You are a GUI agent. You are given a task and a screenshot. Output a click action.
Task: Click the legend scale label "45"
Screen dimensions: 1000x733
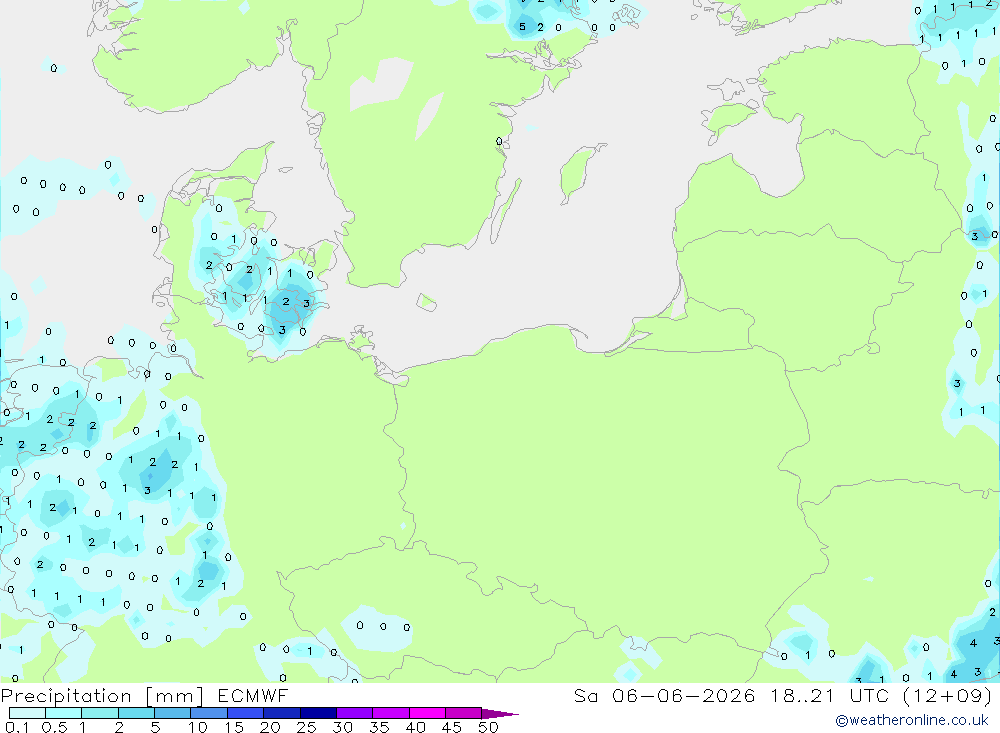click(x=452, y=727)
